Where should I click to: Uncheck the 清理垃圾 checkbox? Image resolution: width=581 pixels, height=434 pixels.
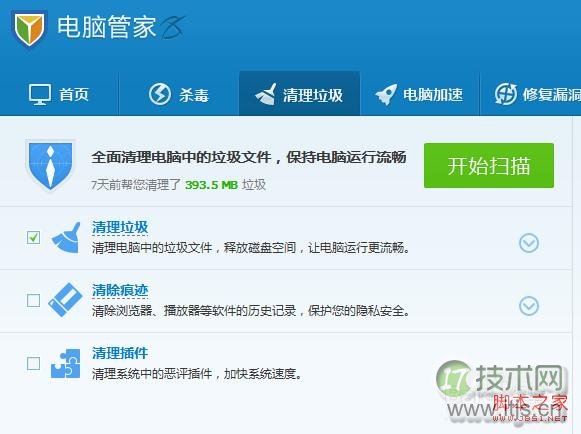click(x=34, y=237)
